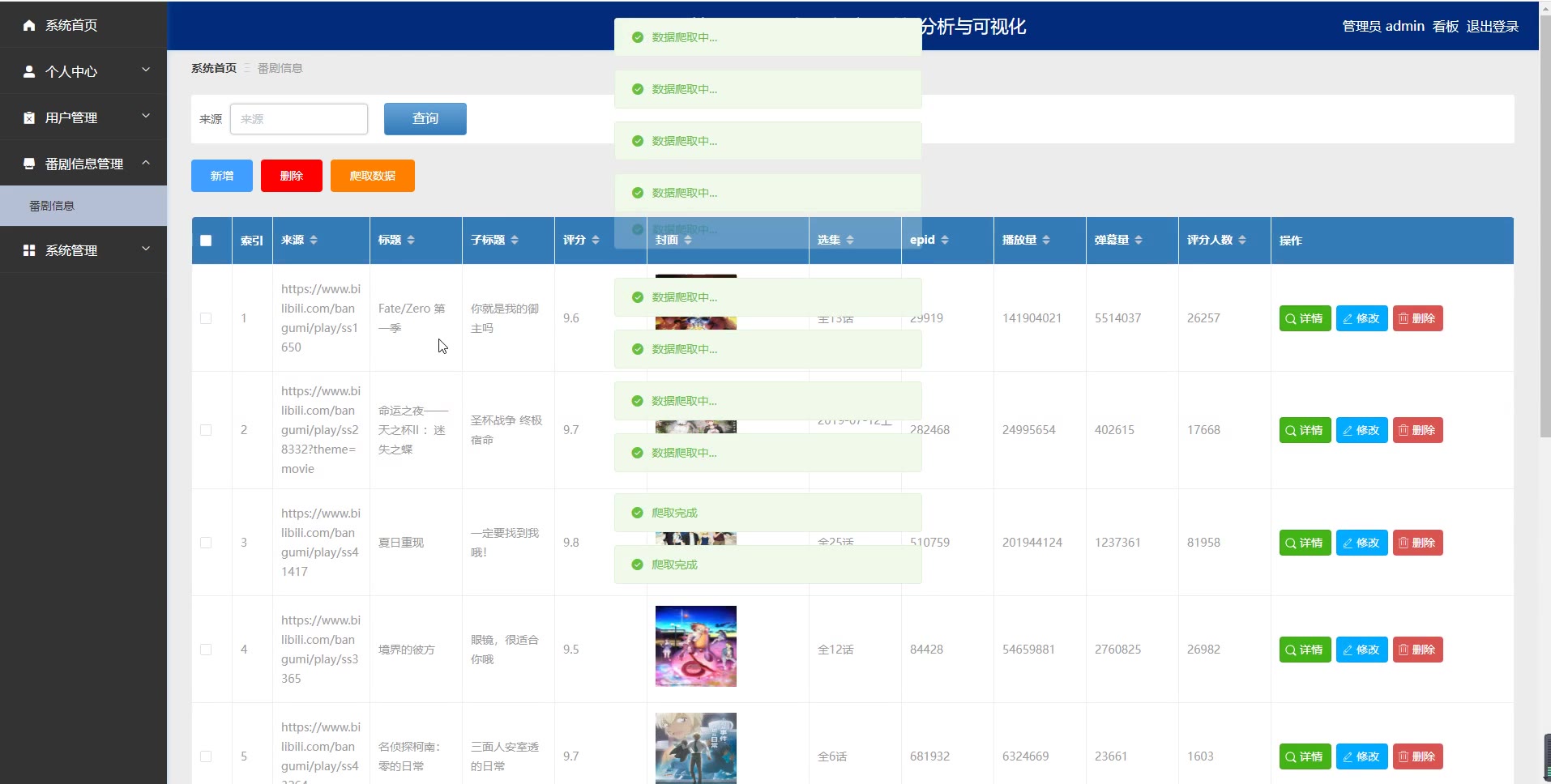The image size is (1551, 784).
Task: Click the play count 201944124 cell
Action: pos(1032,543)
